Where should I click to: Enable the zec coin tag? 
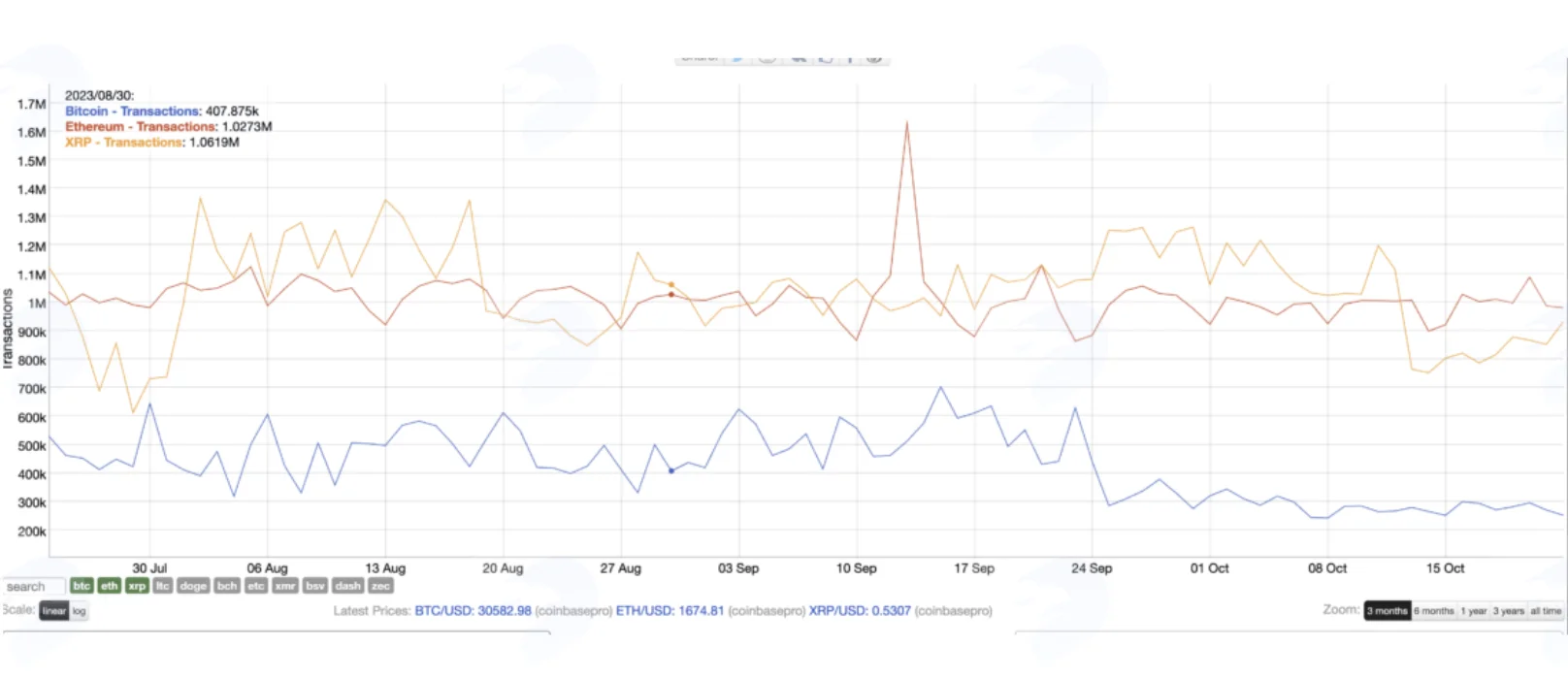380,586
